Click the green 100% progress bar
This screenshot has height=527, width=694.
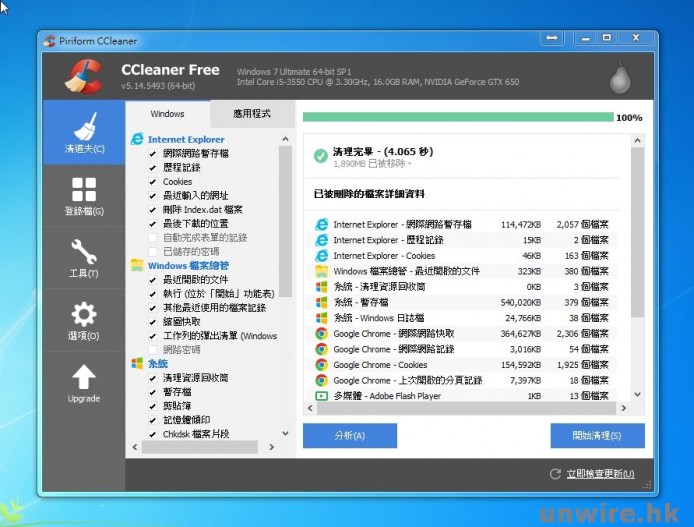457,117
